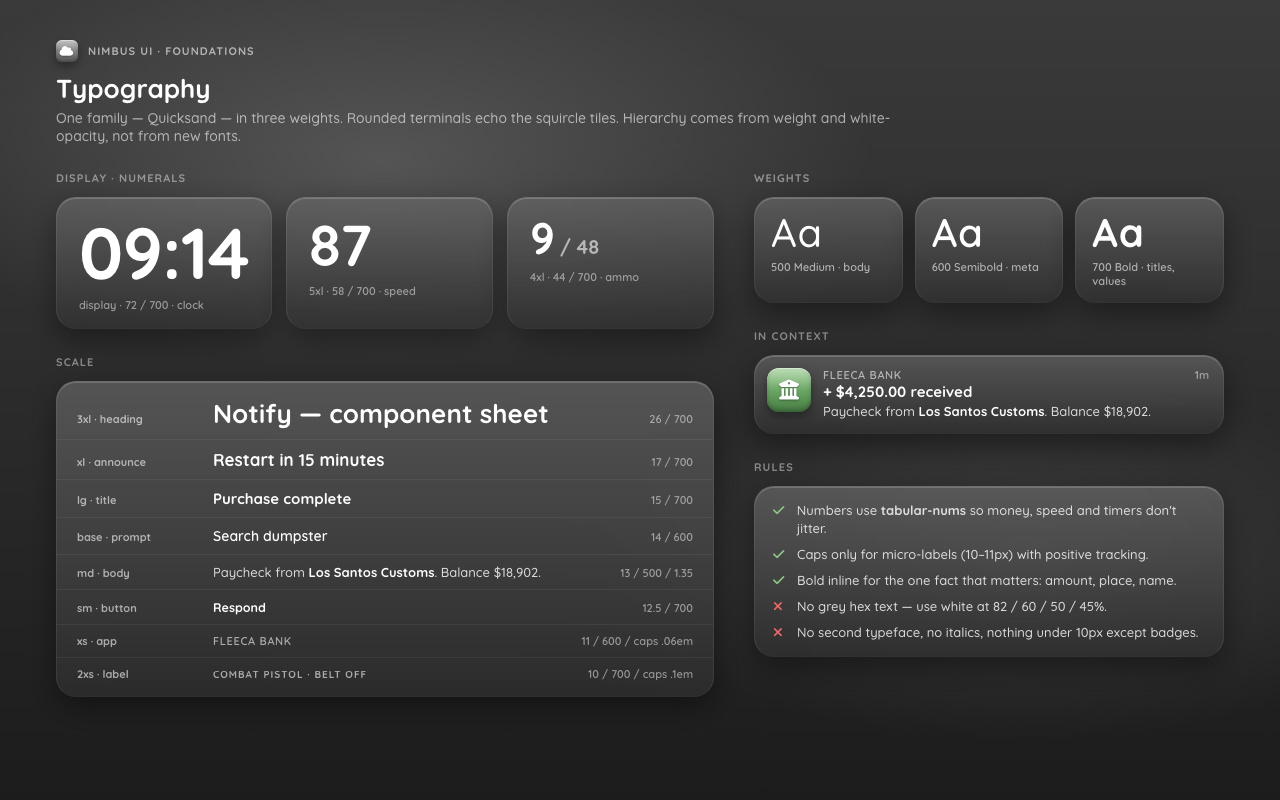Select the checkmark next to the micro-labels caps rule

(x=778, y=554)
